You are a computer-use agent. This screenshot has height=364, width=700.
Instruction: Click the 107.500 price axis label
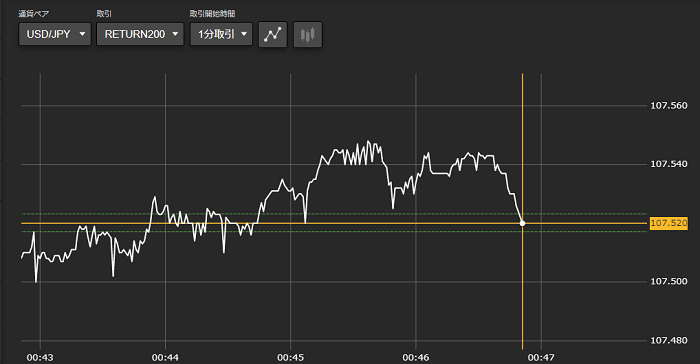(668, 281)
